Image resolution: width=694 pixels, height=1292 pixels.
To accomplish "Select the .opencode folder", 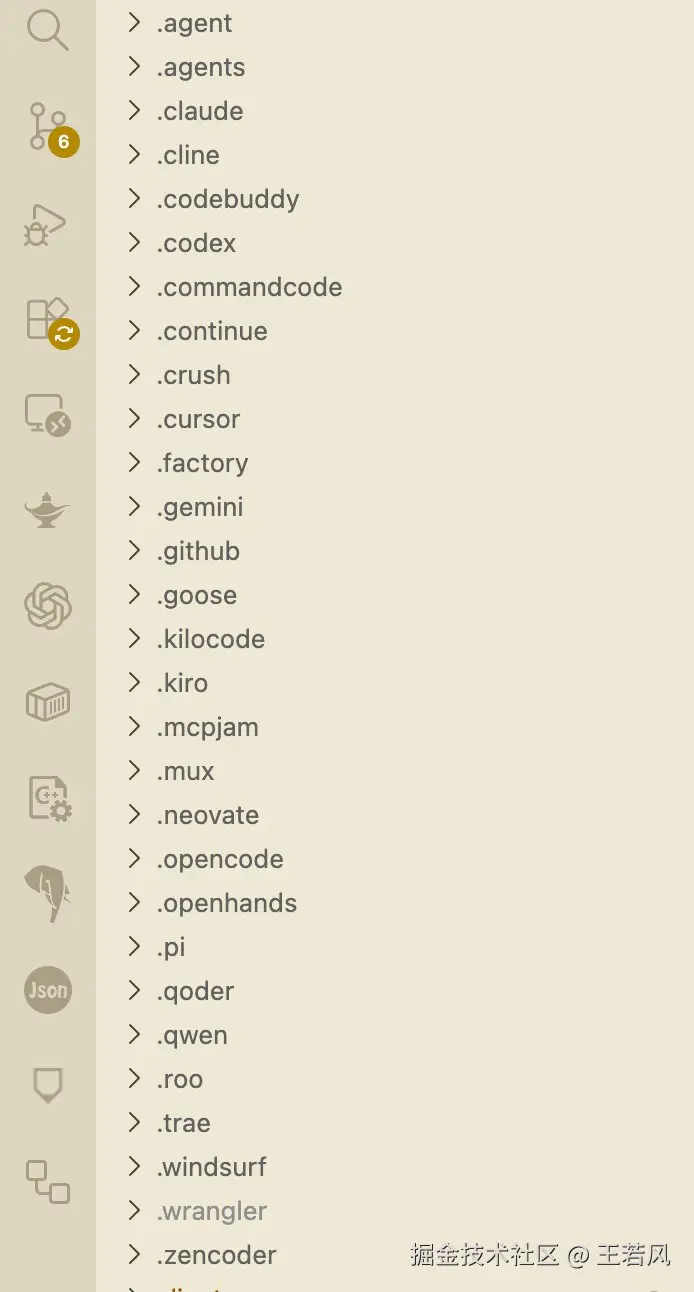I will click(x=219, y=859).
